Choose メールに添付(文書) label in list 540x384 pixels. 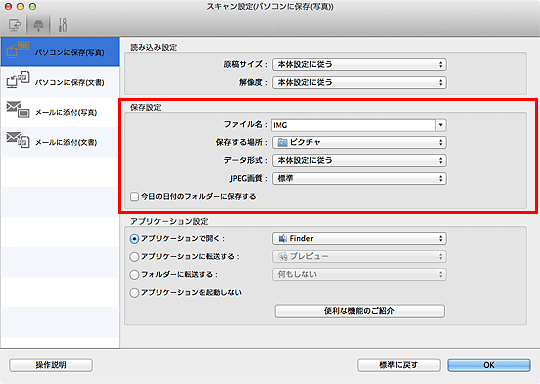click(x=66, y=143)
